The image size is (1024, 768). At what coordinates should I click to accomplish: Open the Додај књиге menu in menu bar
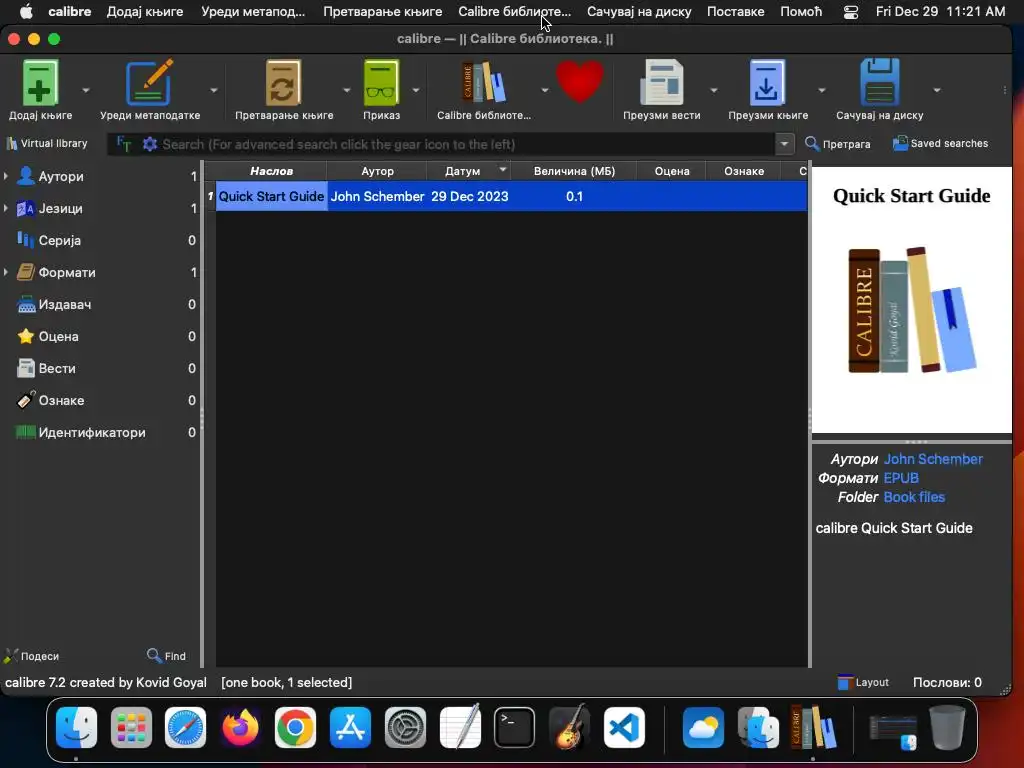pos(145,11)
